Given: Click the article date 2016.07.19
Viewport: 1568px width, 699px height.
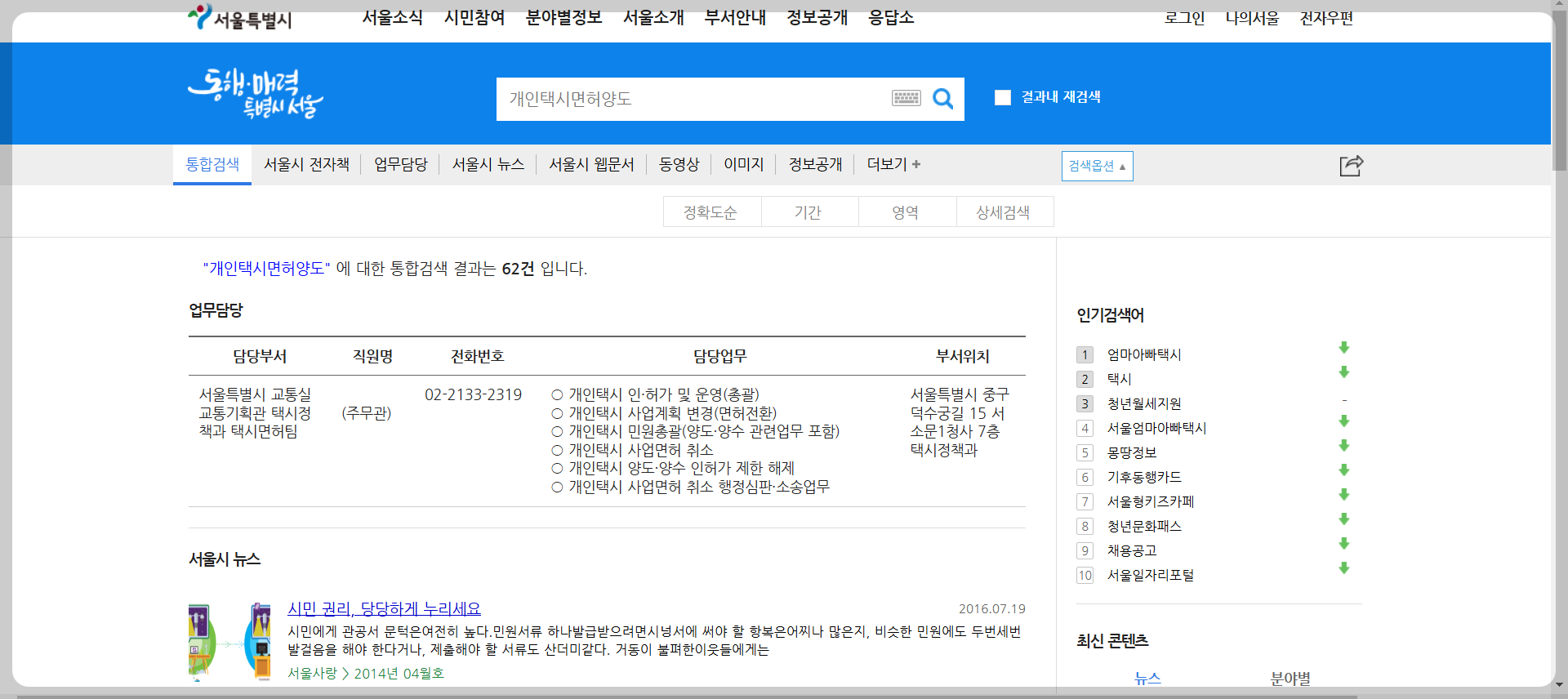Looking at the screenshot, I should 991,608.
